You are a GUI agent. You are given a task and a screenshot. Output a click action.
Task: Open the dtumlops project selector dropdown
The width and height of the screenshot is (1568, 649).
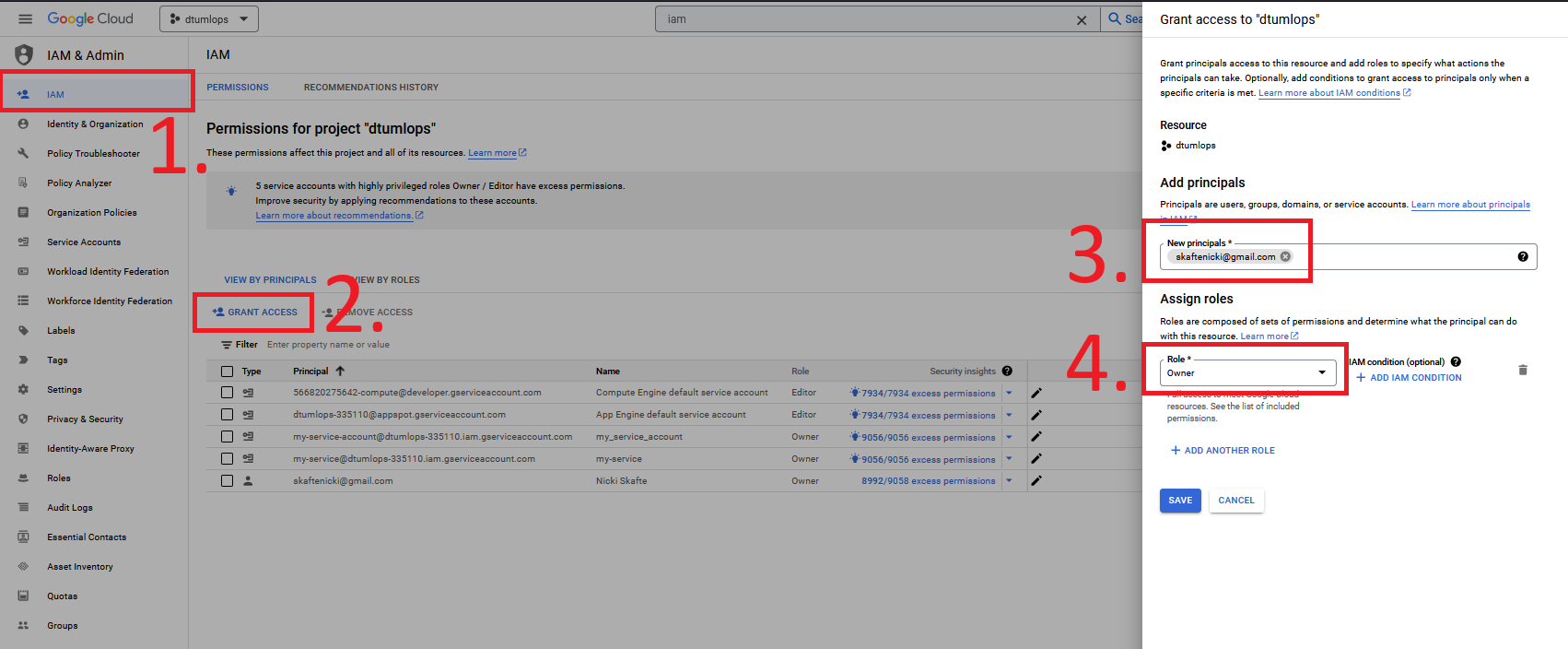pos(209,19)
